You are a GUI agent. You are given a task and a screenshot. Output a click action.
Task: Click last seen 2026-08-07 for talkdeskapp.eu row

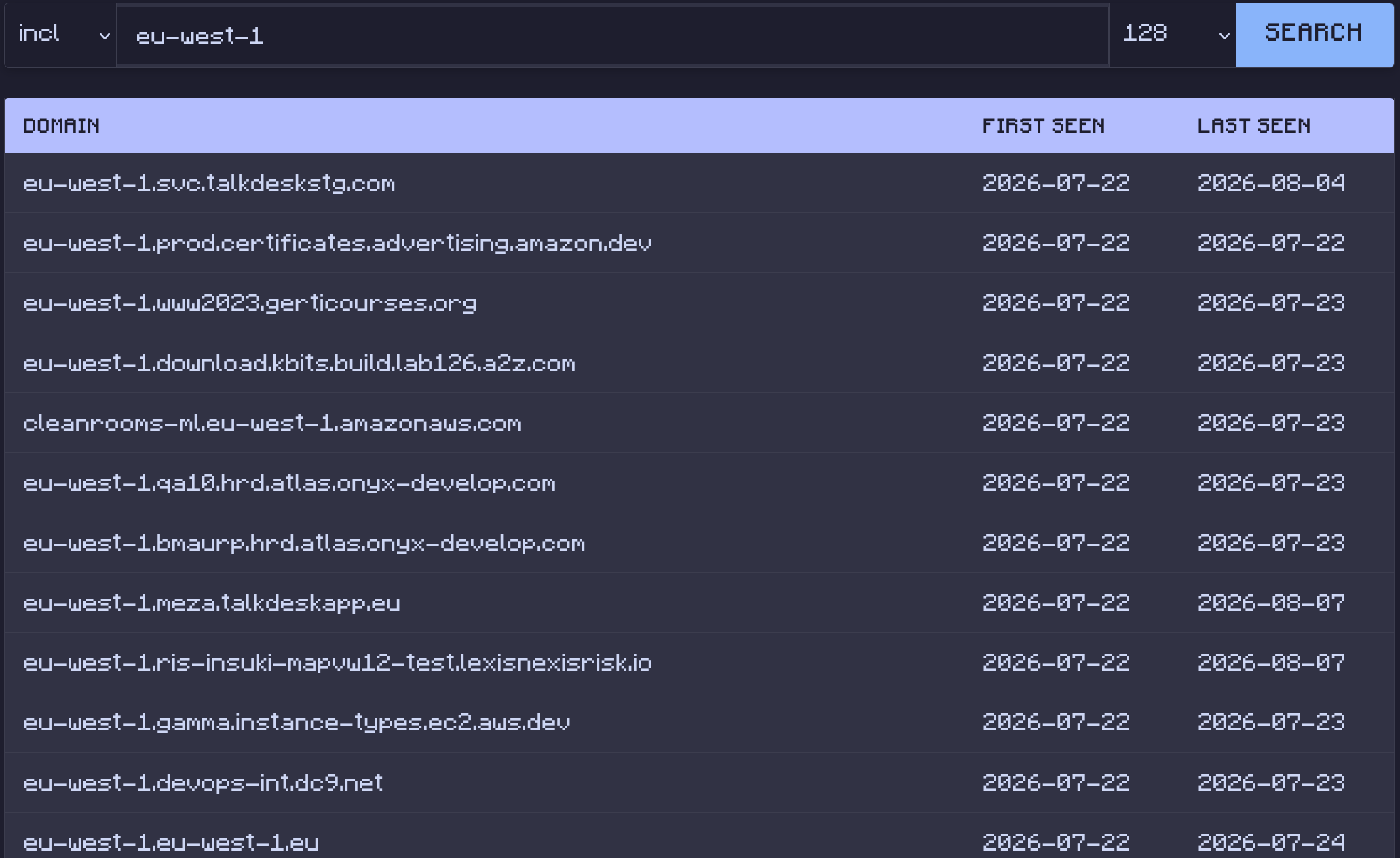[1271, 603]
